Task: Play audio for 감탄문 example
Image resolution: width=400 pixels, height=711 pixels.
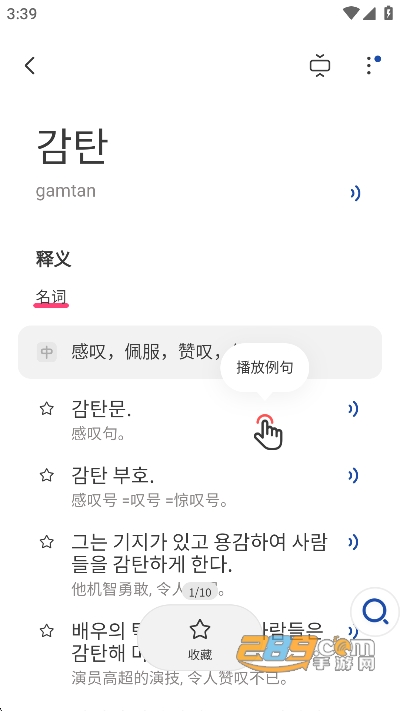Action: 353,409
